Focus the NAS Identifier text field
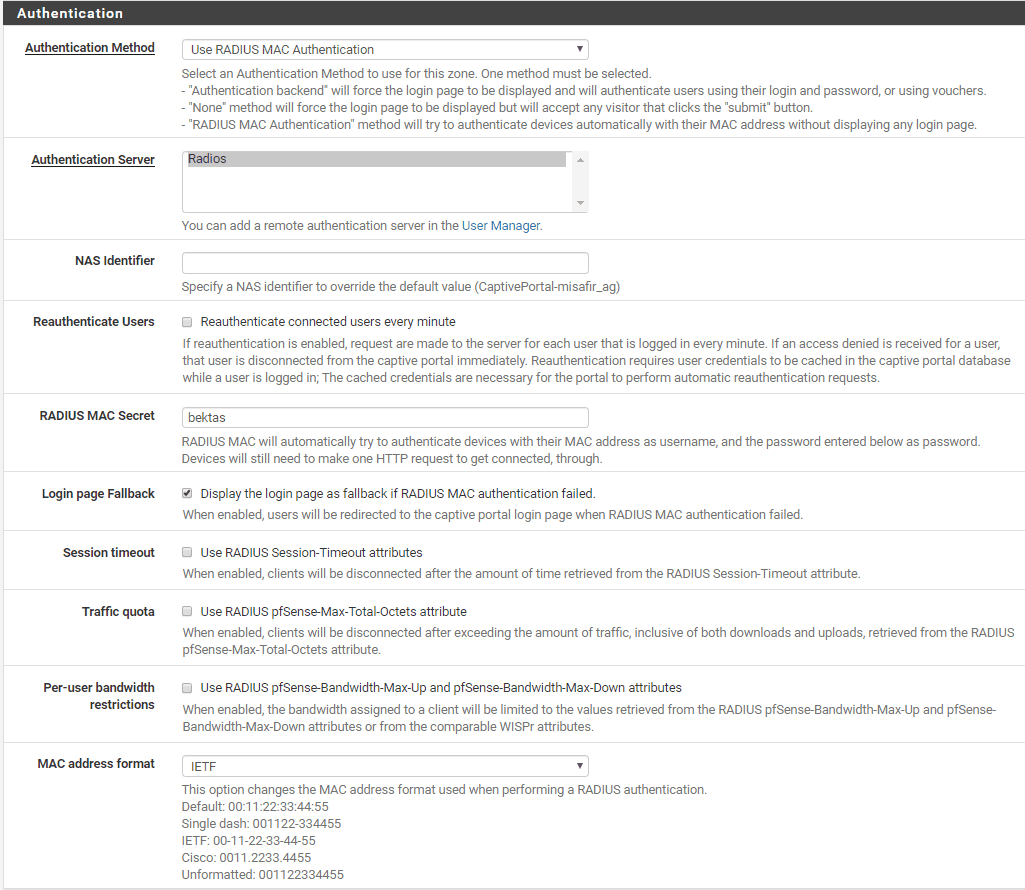The width and height of the screenshot is (1025, 890). coord(385,263)
